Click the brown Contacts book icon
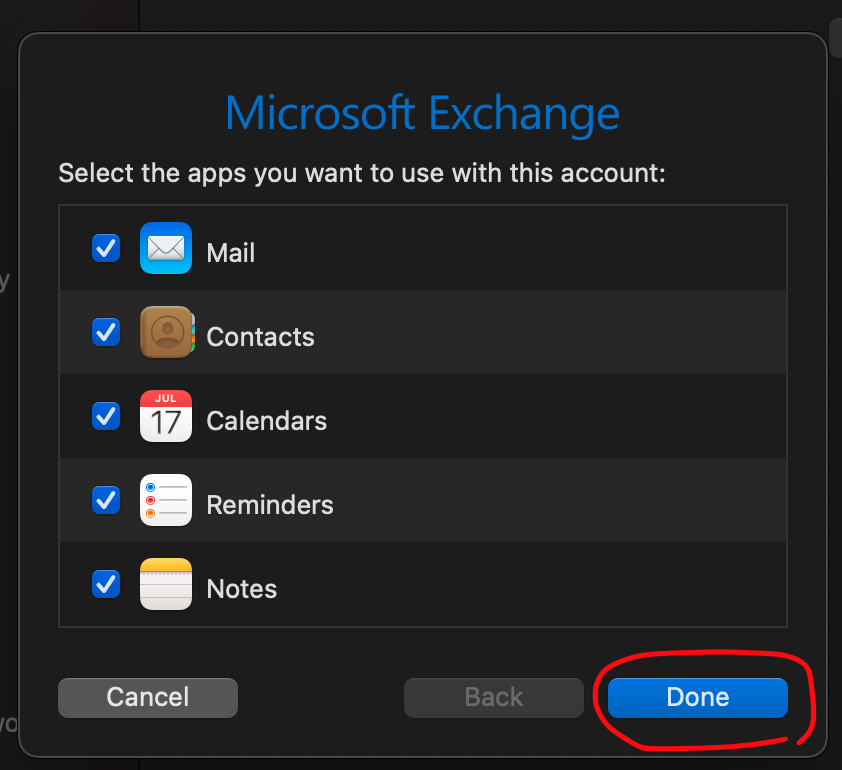This screenshot has width=842, height=770. pos(165,332)
